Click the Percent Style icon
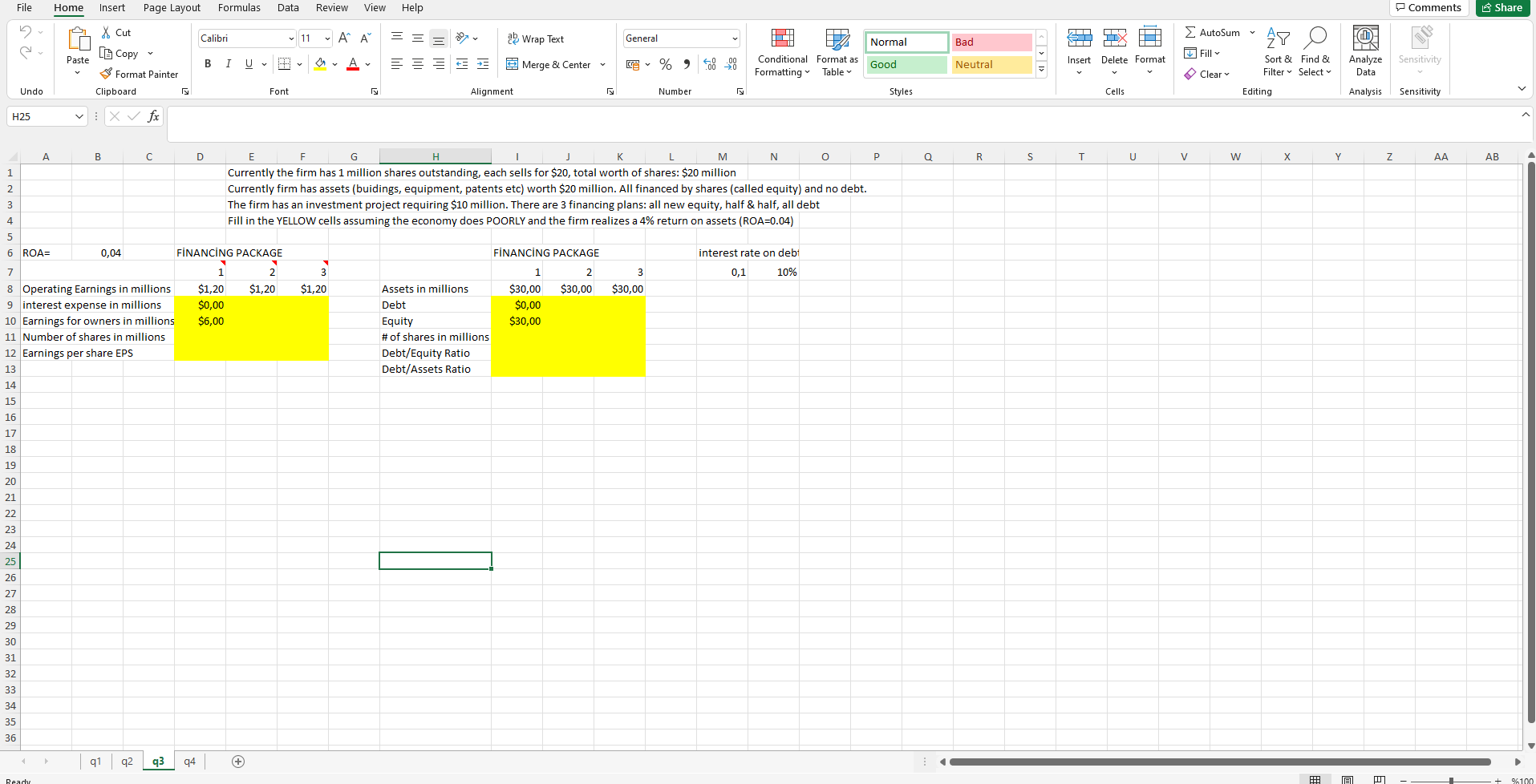 point(665,64)
